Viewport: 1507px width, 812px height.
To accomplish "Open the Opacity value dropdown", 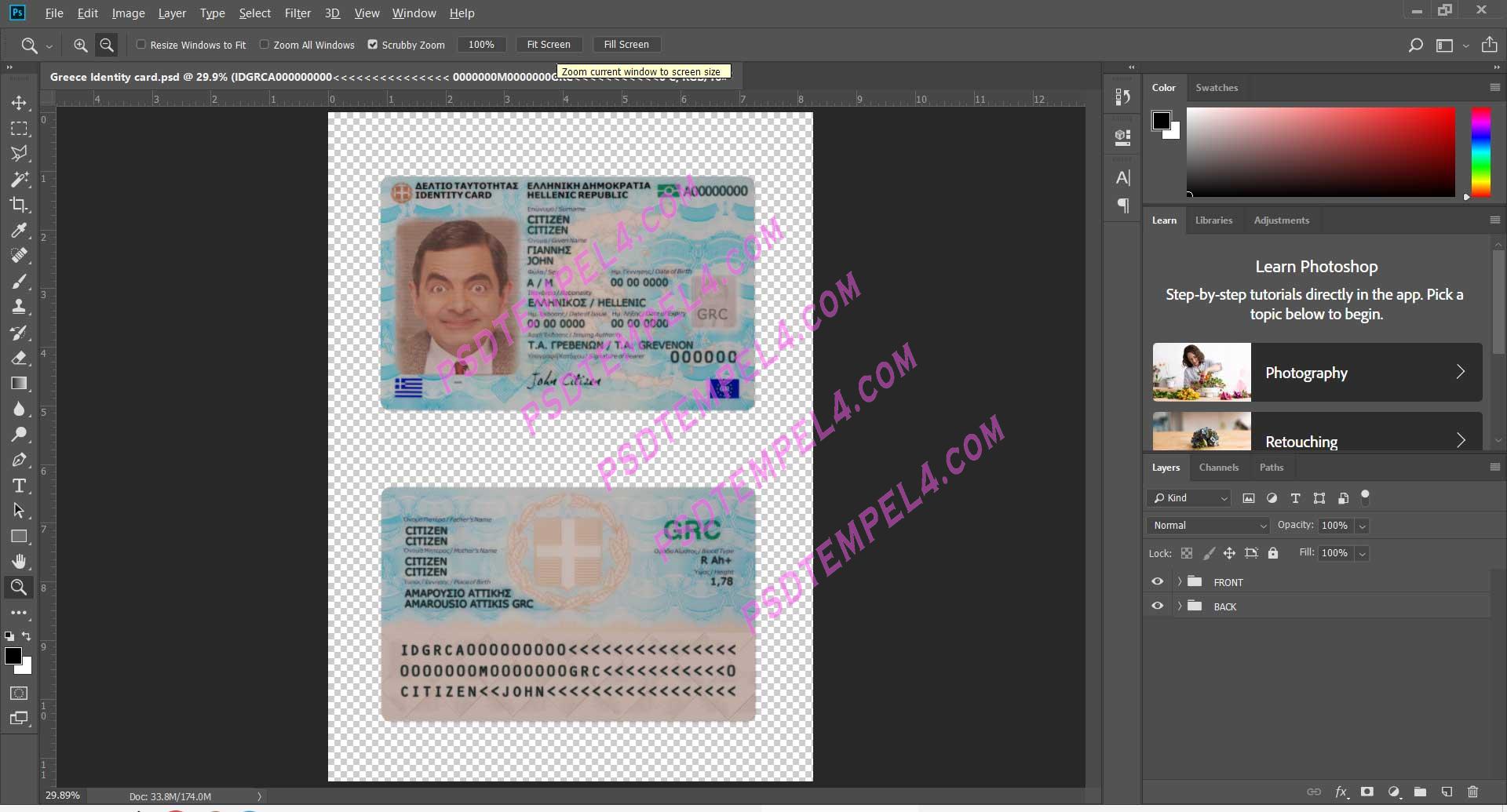I will point(1363,526).
